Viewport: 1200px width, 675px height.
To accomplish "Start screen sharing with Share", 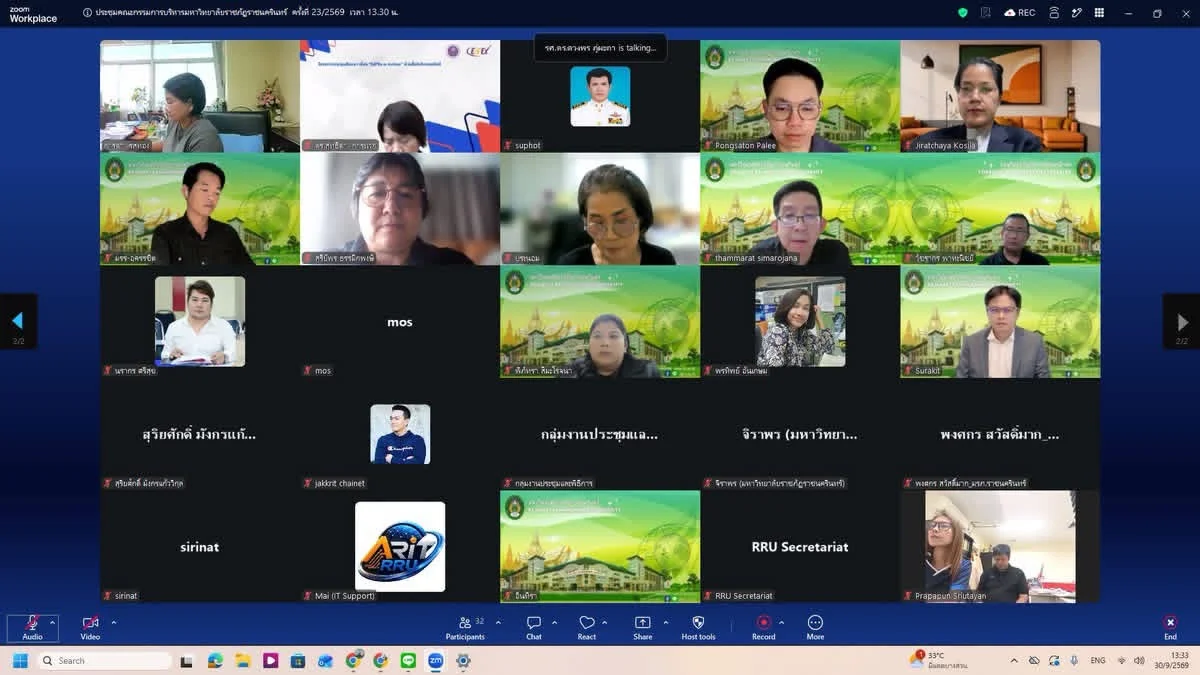I will pos(642,627).
